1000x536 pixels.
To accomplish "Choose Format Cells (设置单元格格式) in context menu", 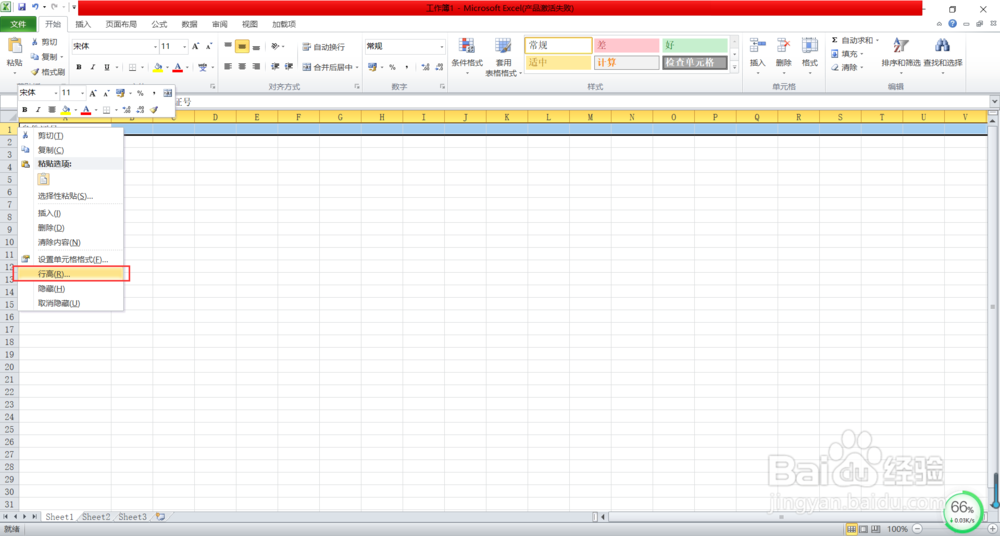I will 71,259.
